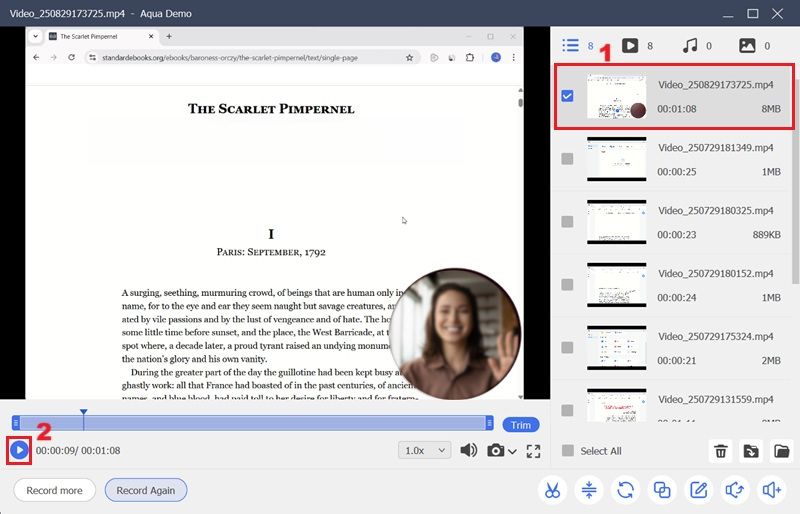Screen dimensions: 800x514
Task: Uncheck Video_250829173725.mp4 checkbox
Action: [x=567, y=96]
